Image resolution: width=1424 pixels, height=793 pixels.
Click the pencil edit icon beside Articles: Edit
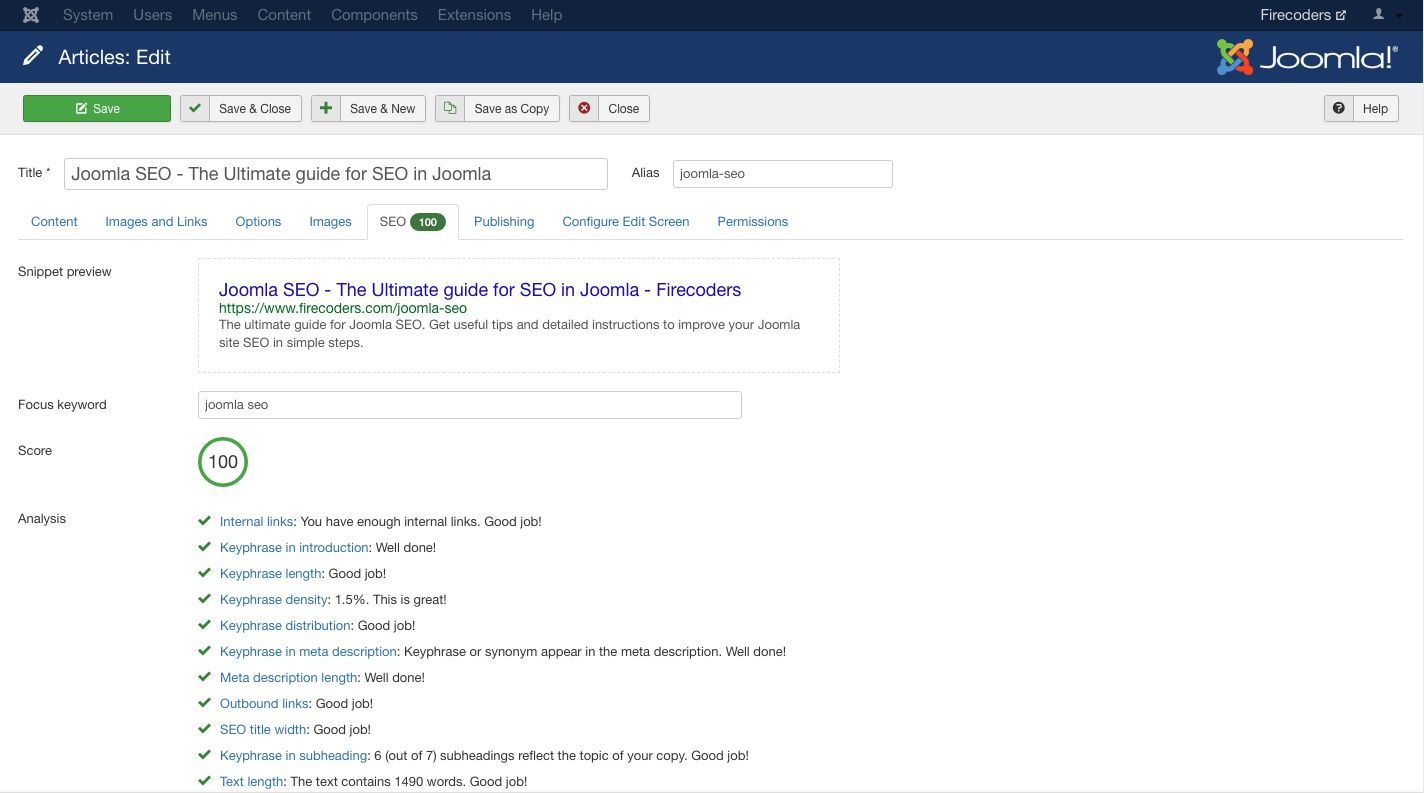click(x=33, y=57)
